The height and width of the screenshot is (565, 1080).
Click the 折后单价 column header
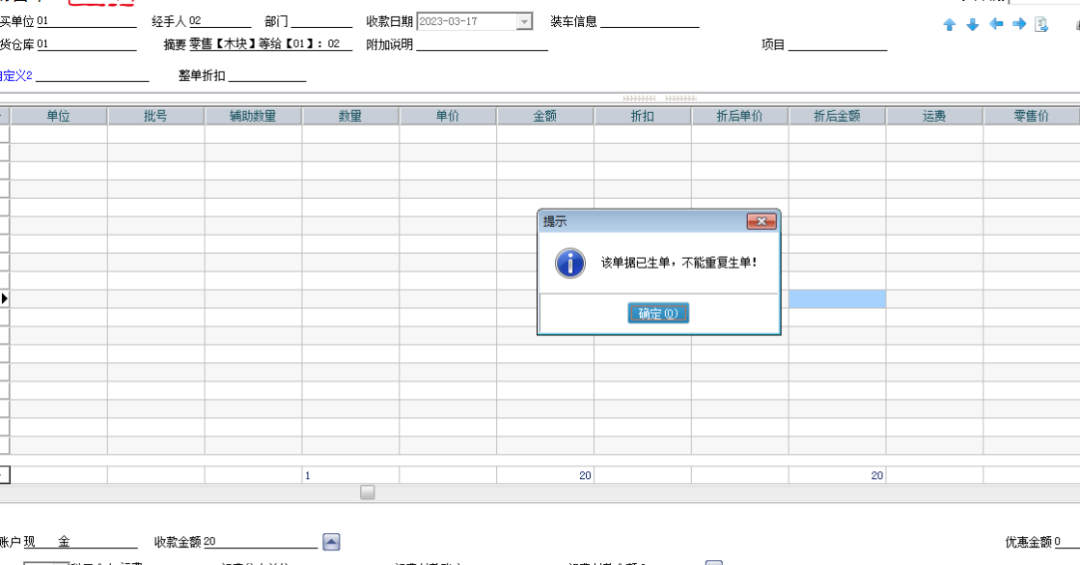[x=740, y=116]
